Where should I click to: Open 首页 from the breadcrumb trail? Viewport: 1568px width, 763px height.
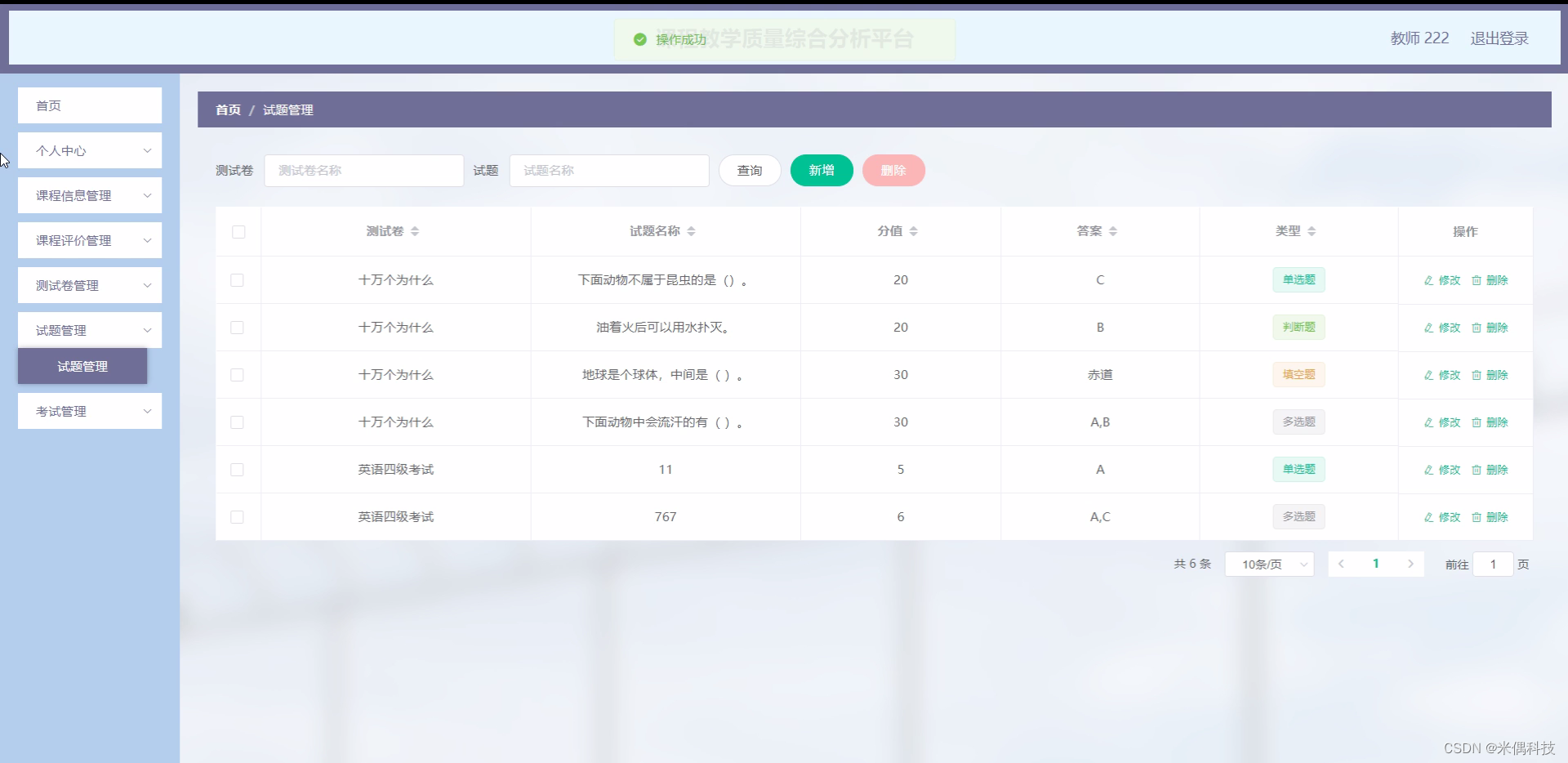pos(228,109)
